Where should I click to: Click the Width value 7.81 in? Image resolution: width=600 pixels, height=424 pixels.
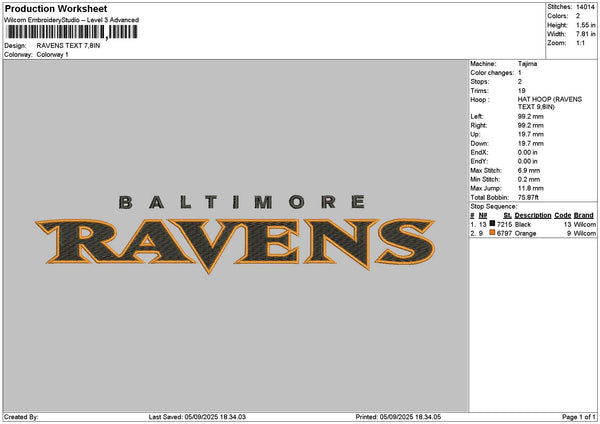pyautogui.click(x=585, y=34)
